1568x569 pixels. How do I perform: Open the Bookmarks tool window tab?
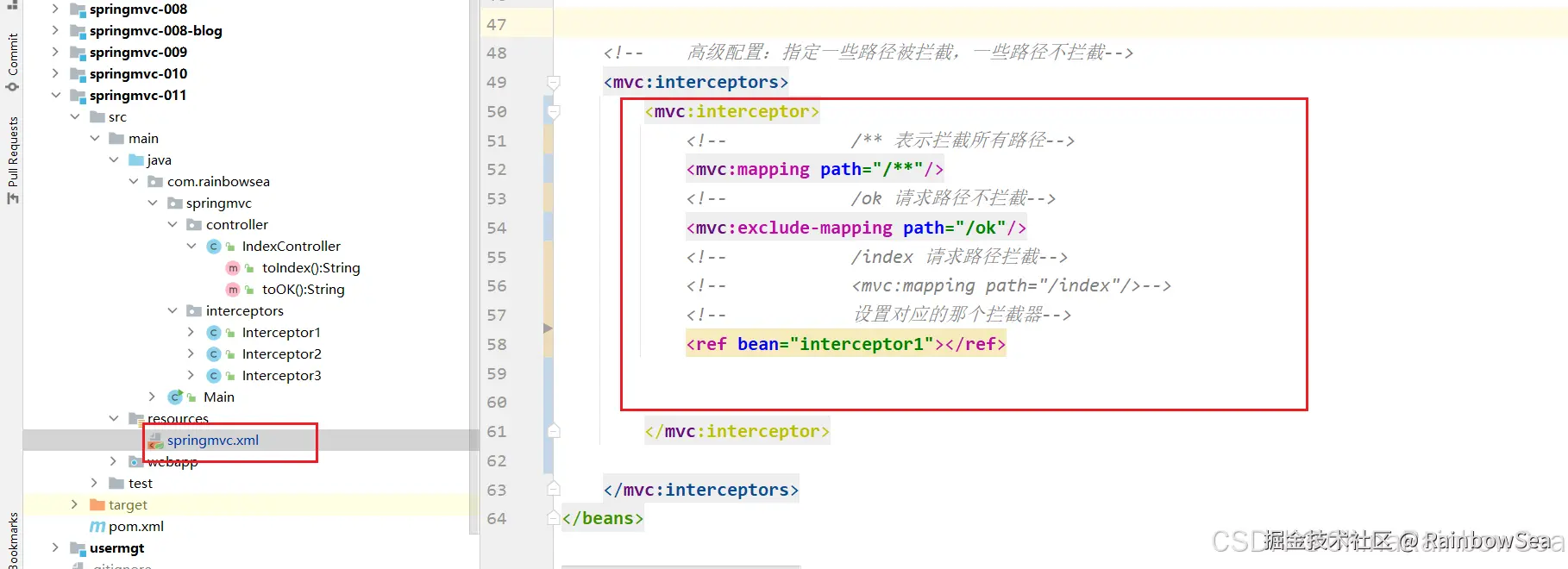(x=12, y=541)
